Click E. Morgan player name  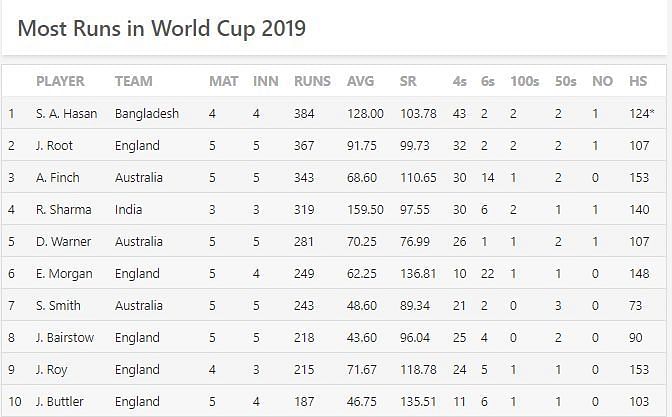click(x=64, y=274)
